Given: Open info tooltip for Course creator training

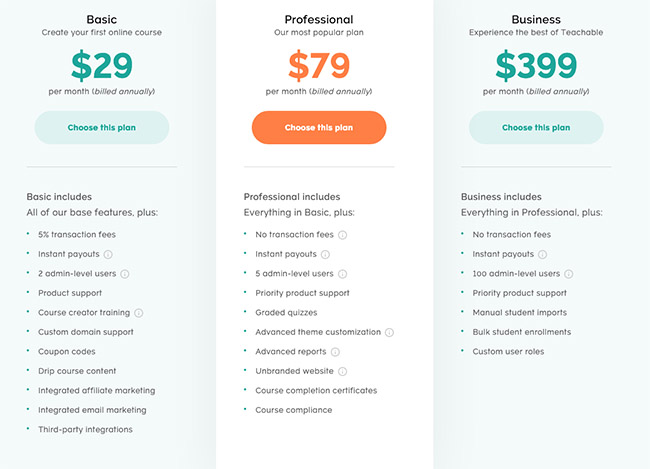Looking at the screenshot, I should (139, 313).
